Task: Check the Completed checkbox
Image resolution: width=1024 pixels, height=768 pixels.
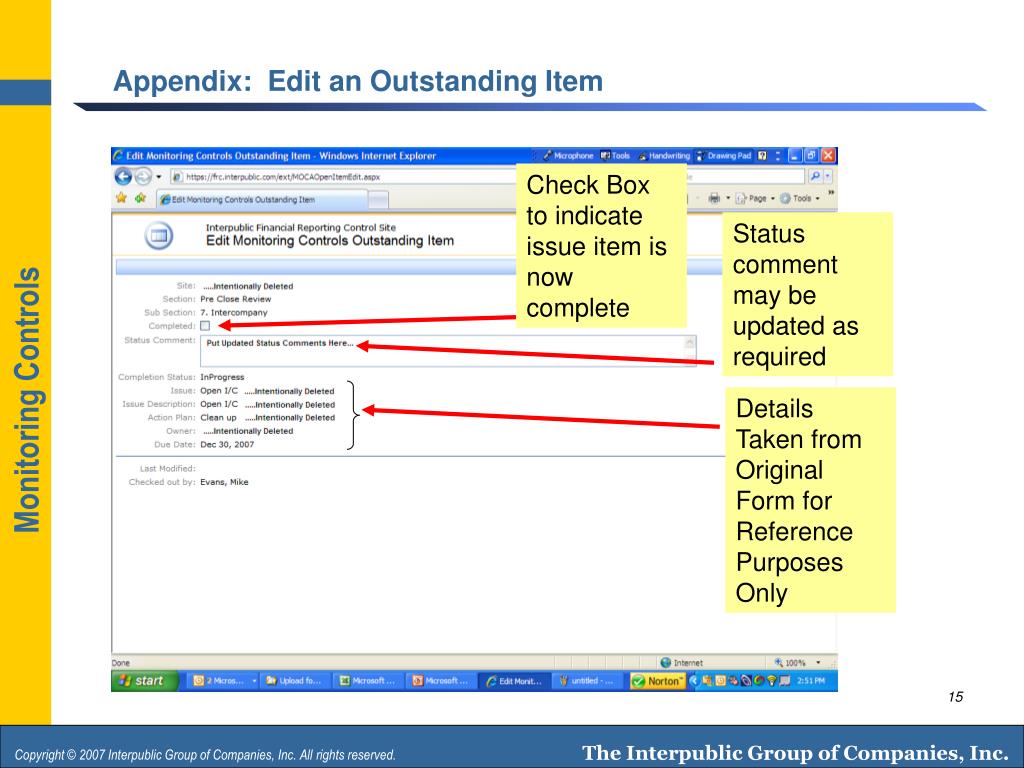Action: point(205,326)
